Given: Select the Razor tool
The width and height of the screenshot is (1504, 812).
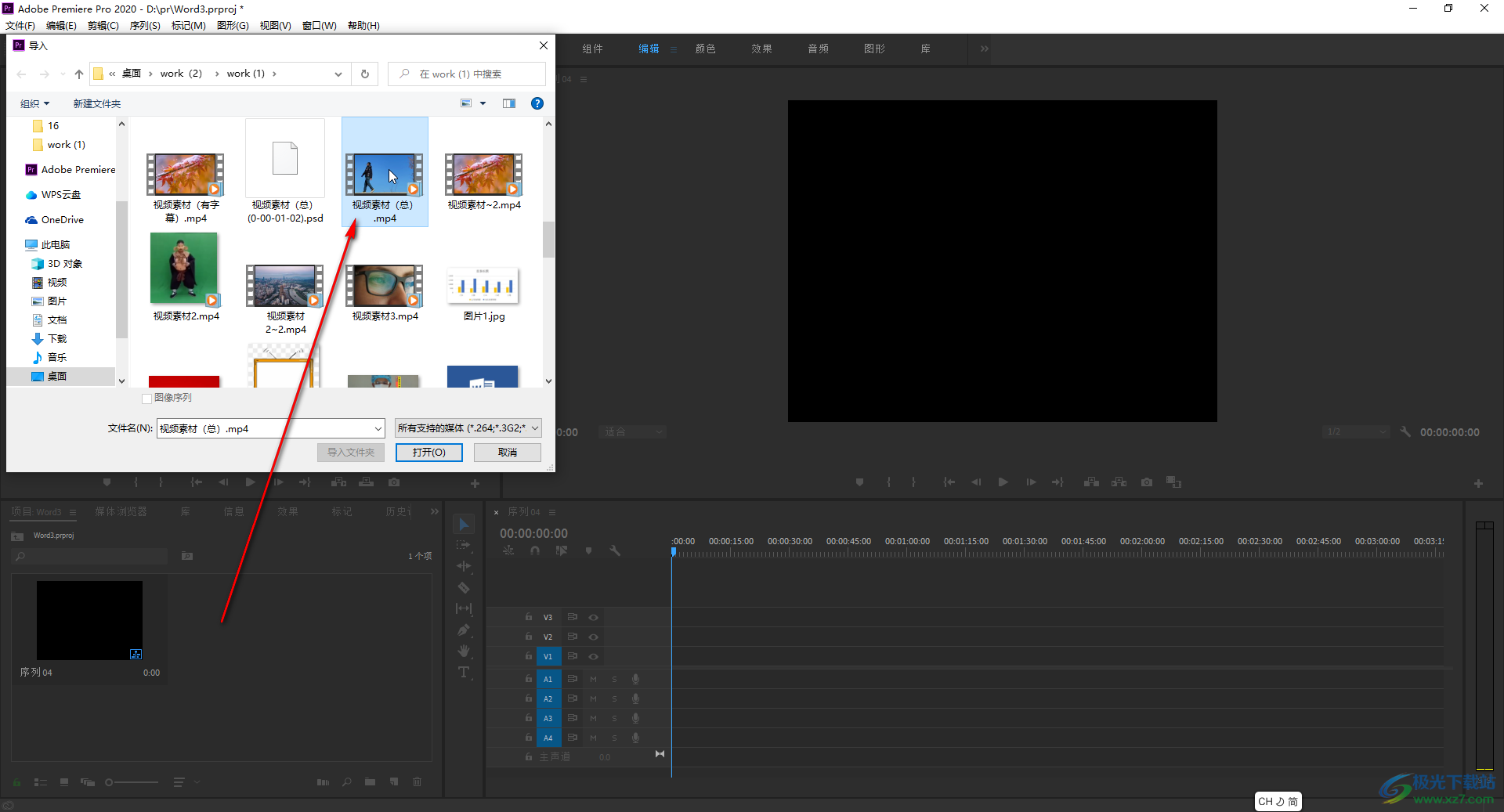Looking at the screenshot, I should 464,587.
